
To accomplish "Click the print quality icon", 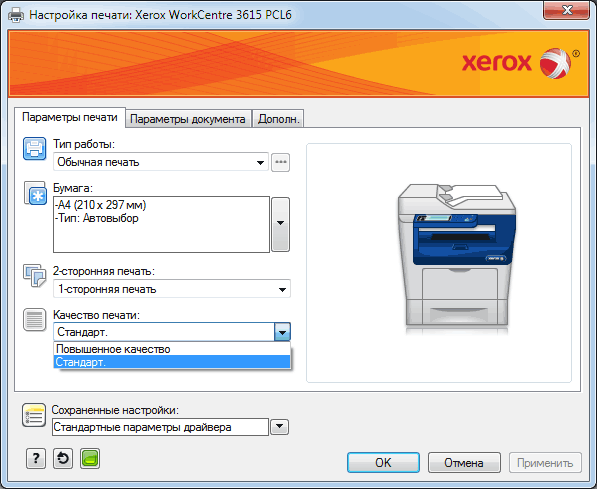I will (x=34, y=319).
